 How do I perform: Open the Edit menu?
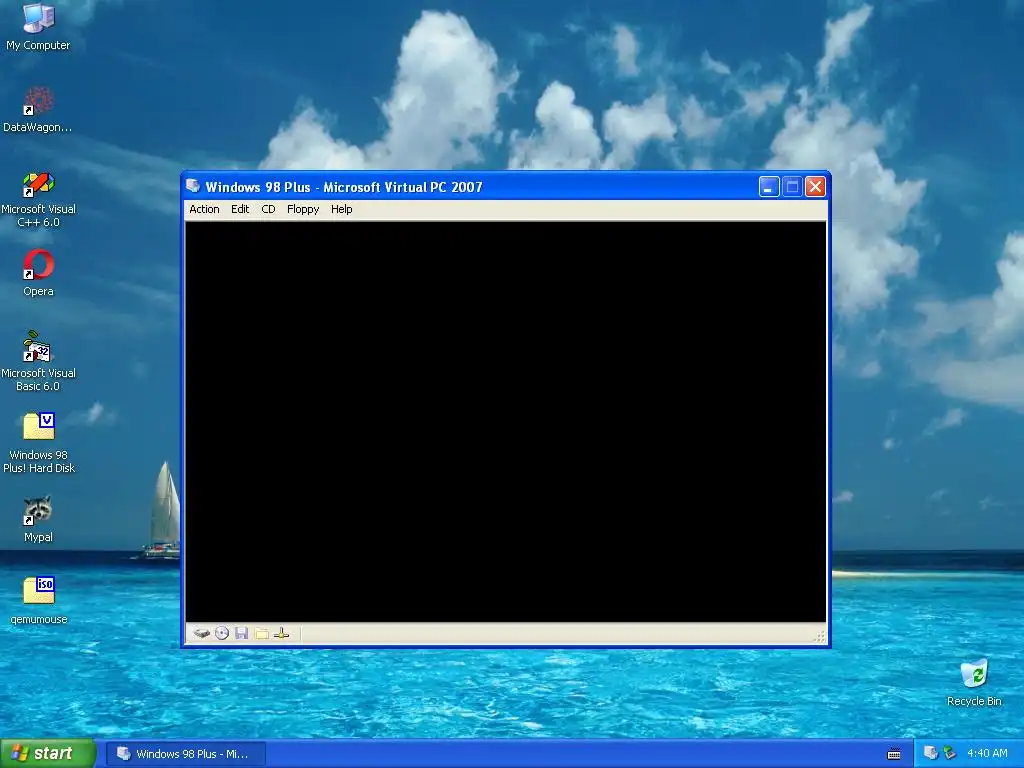click(x=240, y=209)
